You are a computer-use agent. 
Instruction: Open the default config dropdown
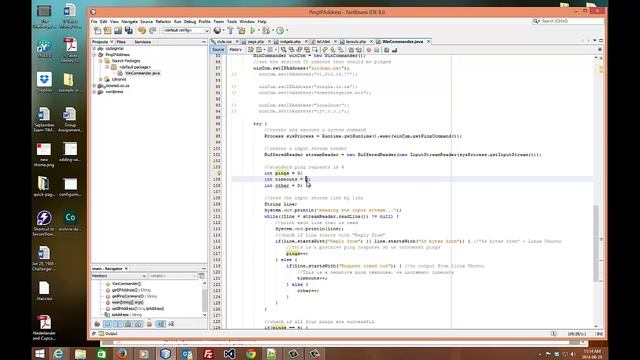186,31
